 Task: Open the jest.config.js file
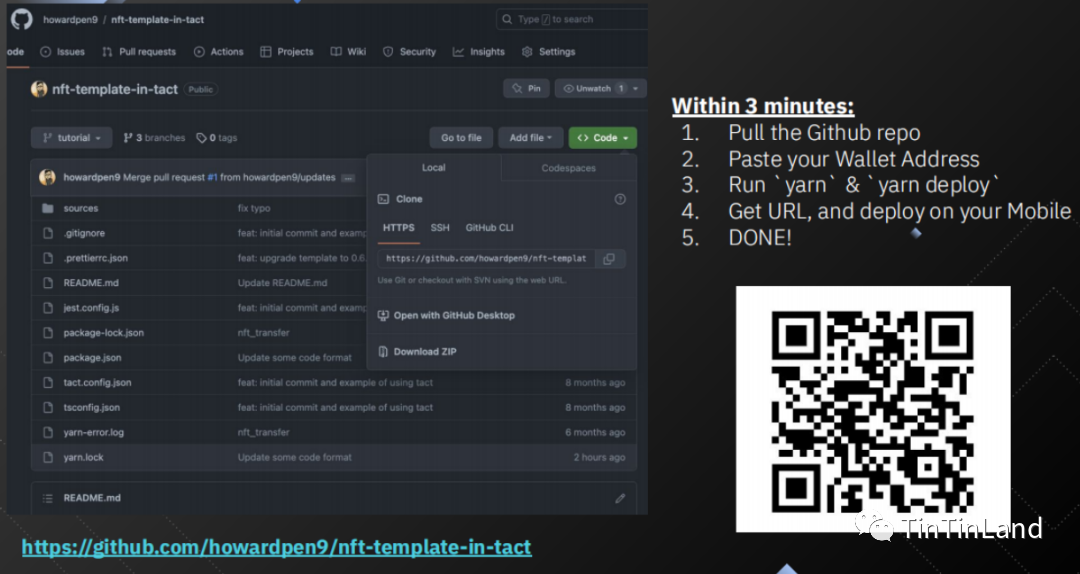(91, 307)
